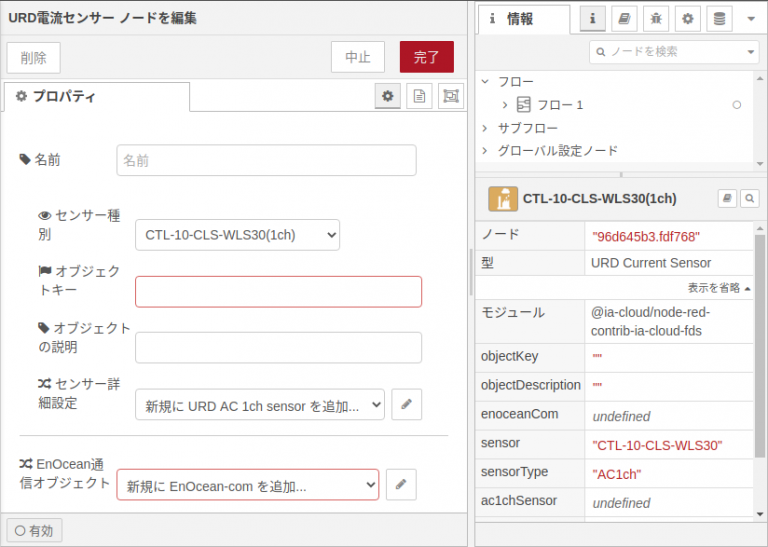The width and height of the screenshot is (768, 547).
Task: Open the センサー種別 dropdown
Action: tap(237, 235)
